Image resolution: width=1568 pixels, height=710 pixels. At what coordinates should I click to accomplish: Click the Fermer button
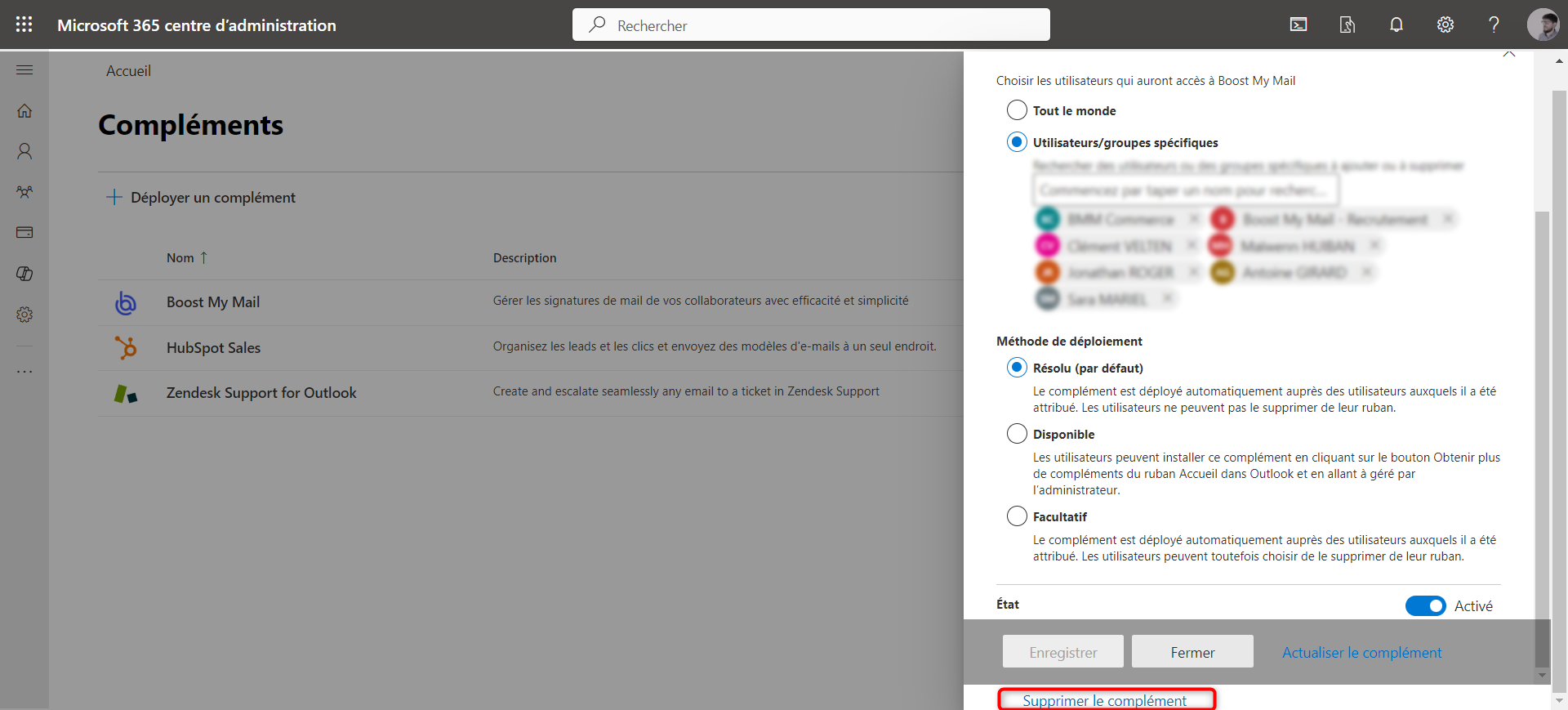(1192, 652)
